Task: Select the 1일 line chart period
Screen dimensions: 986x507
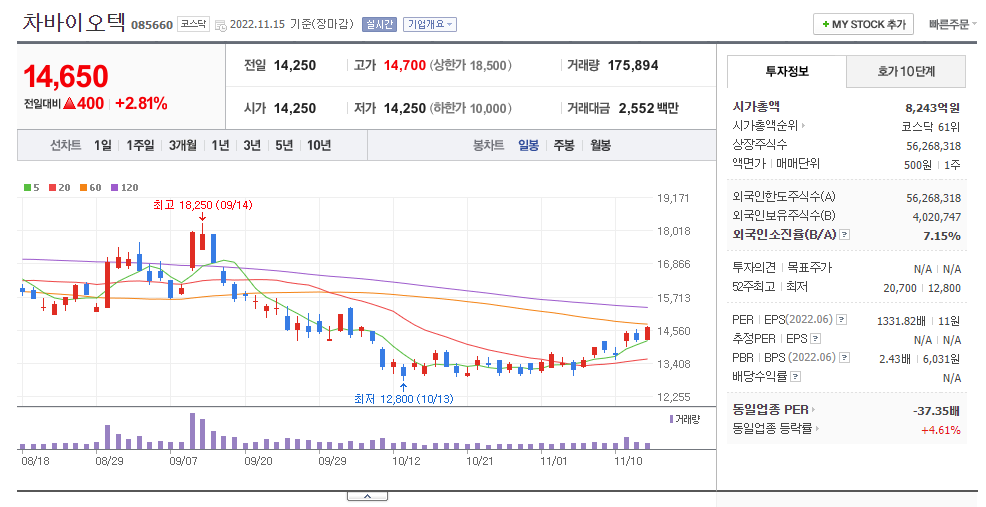Action: [102, 145]
